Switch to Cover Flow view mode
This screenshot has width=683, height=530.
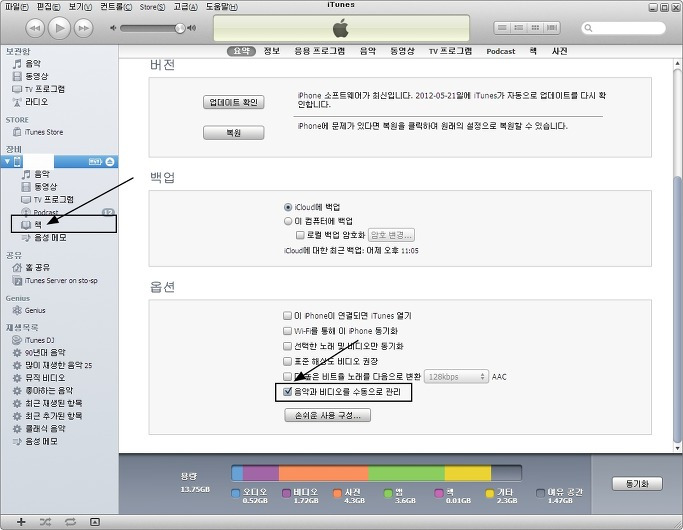(551, 28)
